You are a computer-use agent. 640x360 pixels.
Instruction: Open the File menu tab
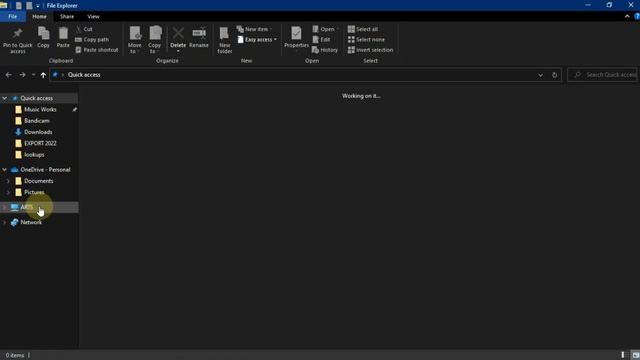click(13, 16)
